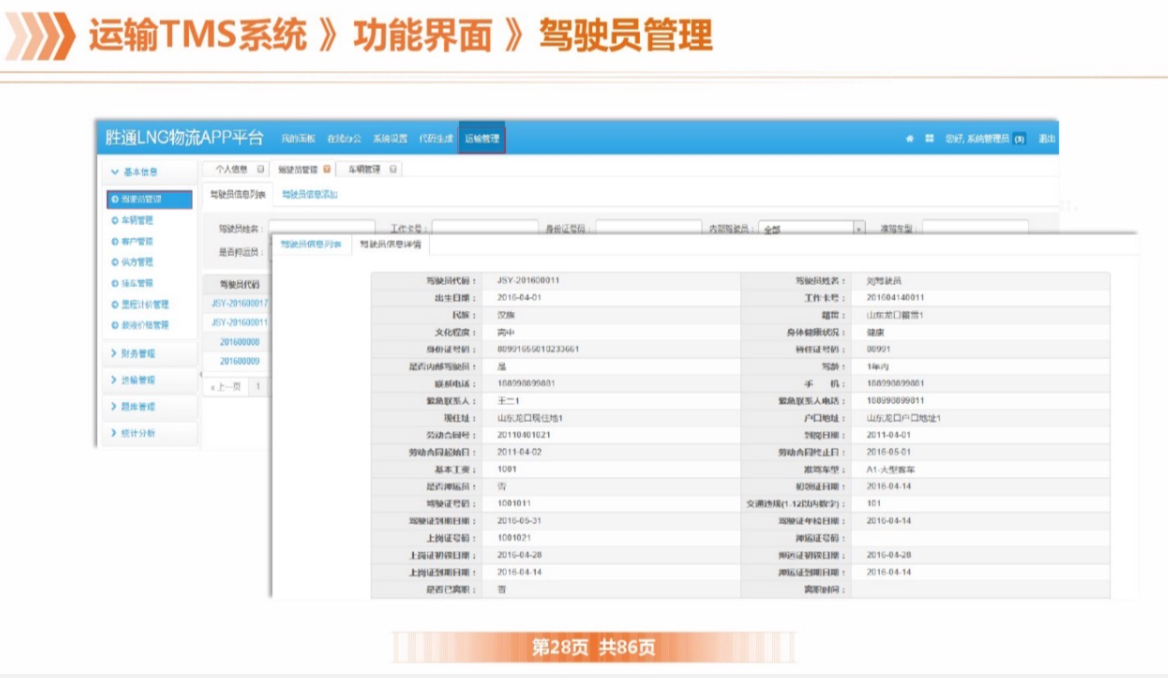Switch to 驾驶员信息列表 tab in detail panel
Screen dimensions: 1168x678
coord(310,244)
